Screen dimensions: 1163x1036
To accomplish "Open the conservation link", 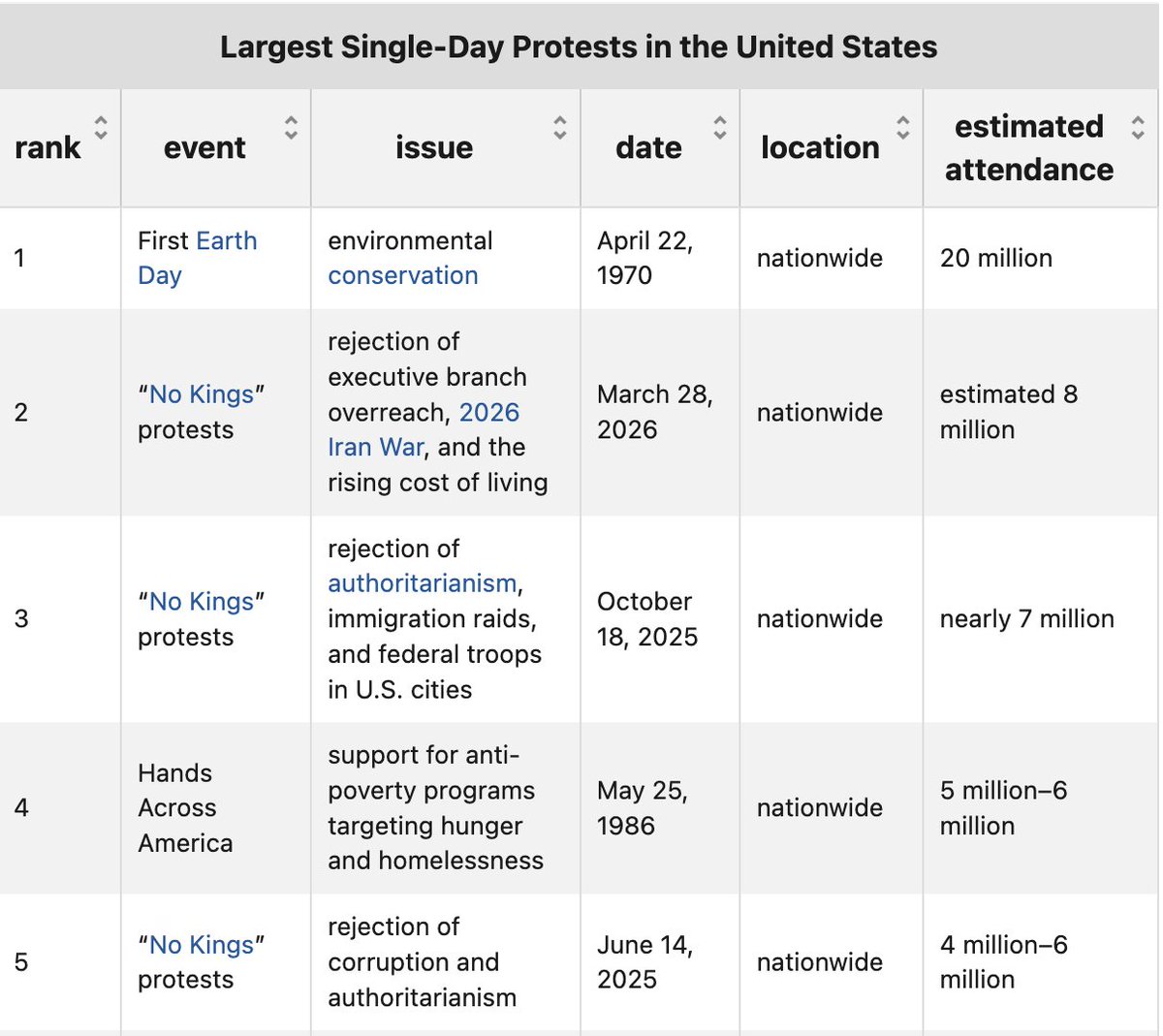I will click(x=403, y=275).
